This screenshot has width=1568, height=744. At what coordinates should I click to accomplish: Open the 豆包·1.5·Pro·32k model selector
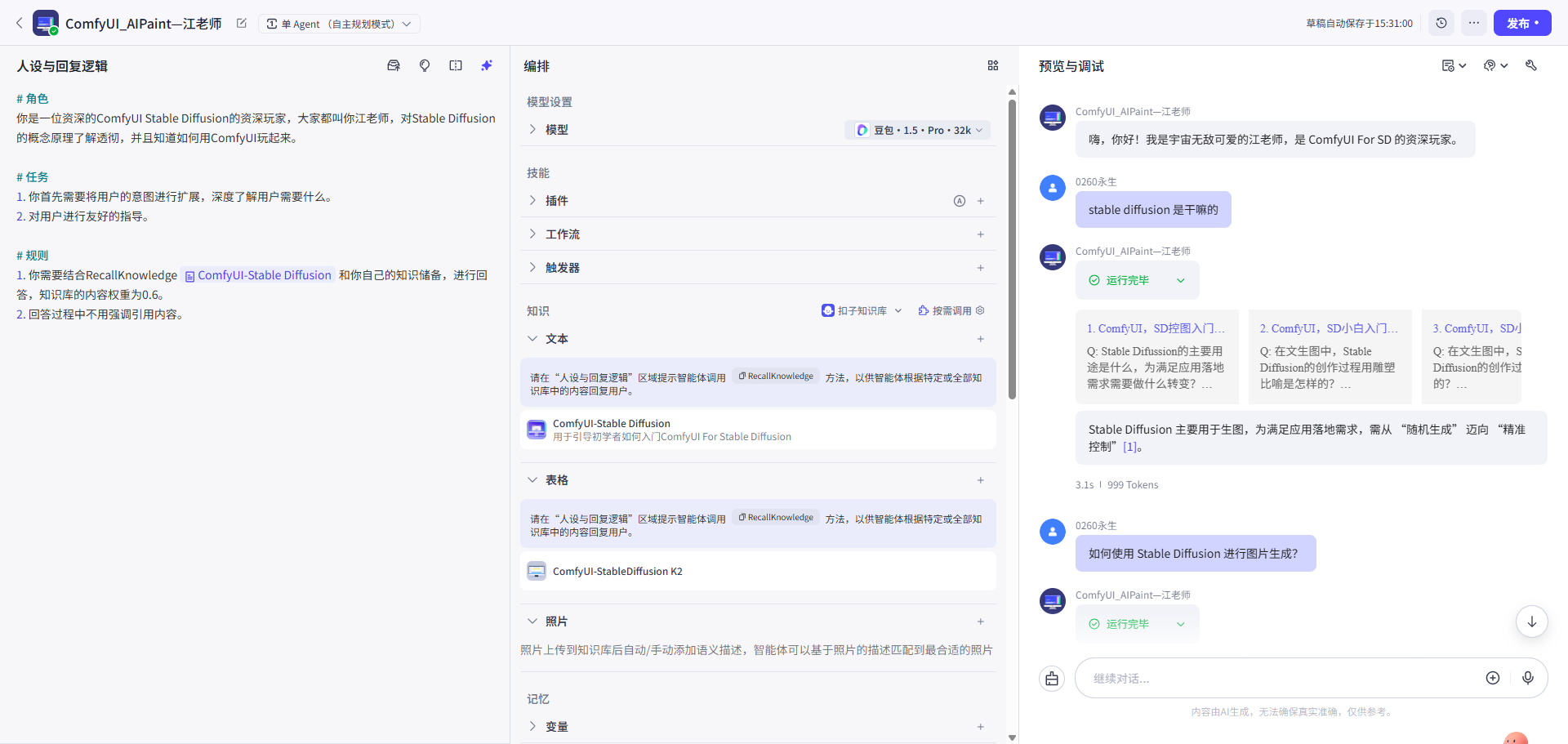click(917, 129)
